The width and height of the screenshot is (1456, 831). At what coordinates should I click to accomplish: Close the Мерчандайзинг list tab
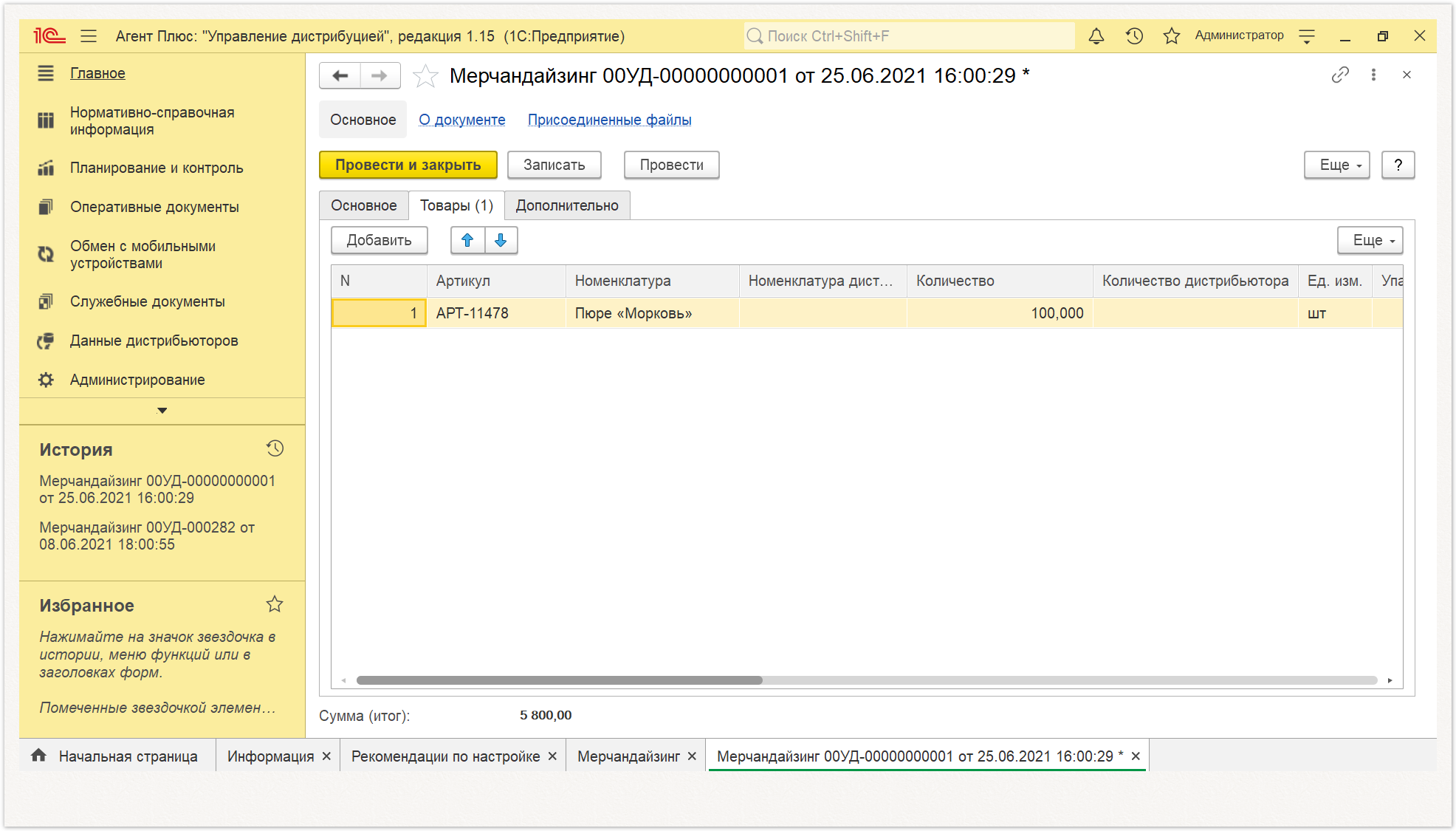click(692, 756)
